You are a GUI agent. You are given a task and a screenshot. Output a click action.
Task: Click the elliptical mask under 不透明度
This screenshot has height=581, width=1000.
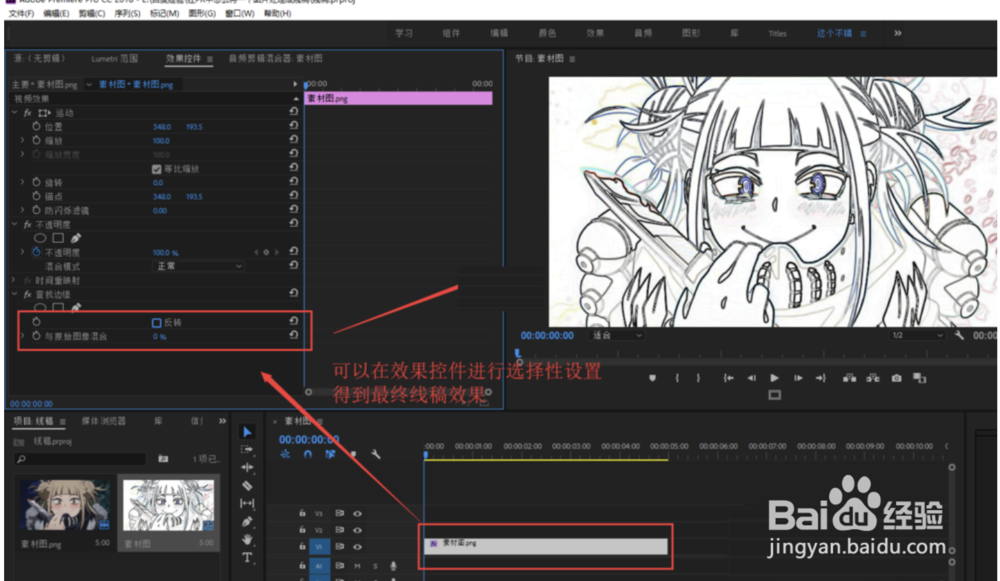pyautogui.click(x=40, y=238)
